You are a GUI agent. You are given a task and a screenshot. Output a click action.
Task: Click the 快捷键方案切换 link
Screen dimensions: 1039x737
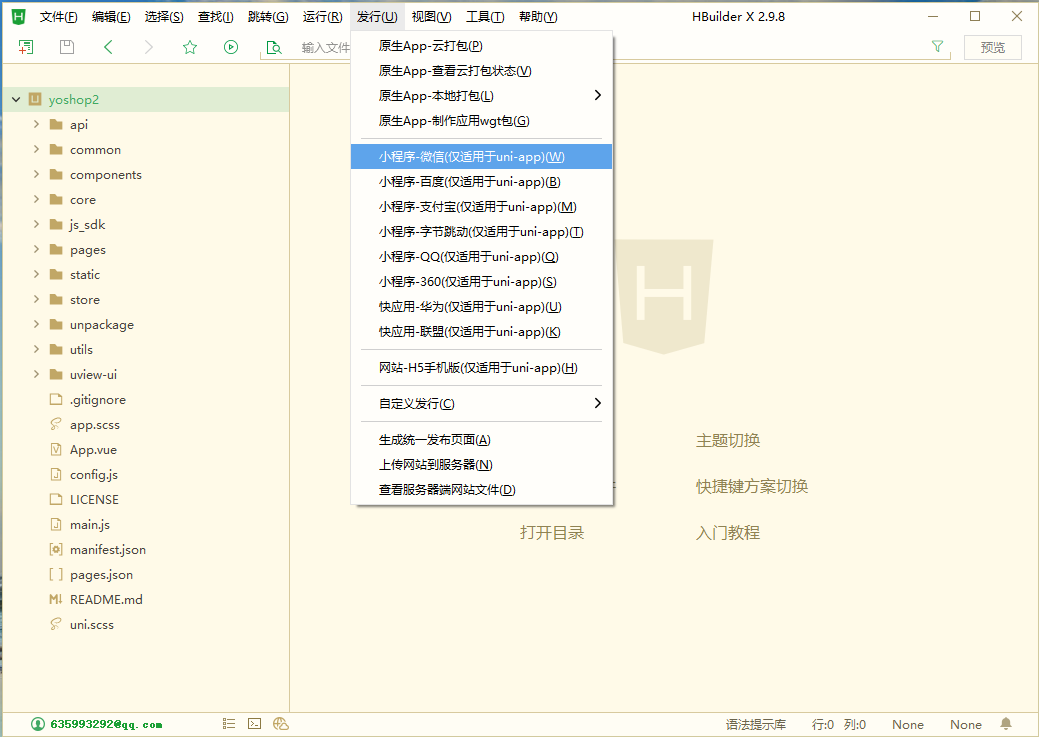tap(751, 486)
